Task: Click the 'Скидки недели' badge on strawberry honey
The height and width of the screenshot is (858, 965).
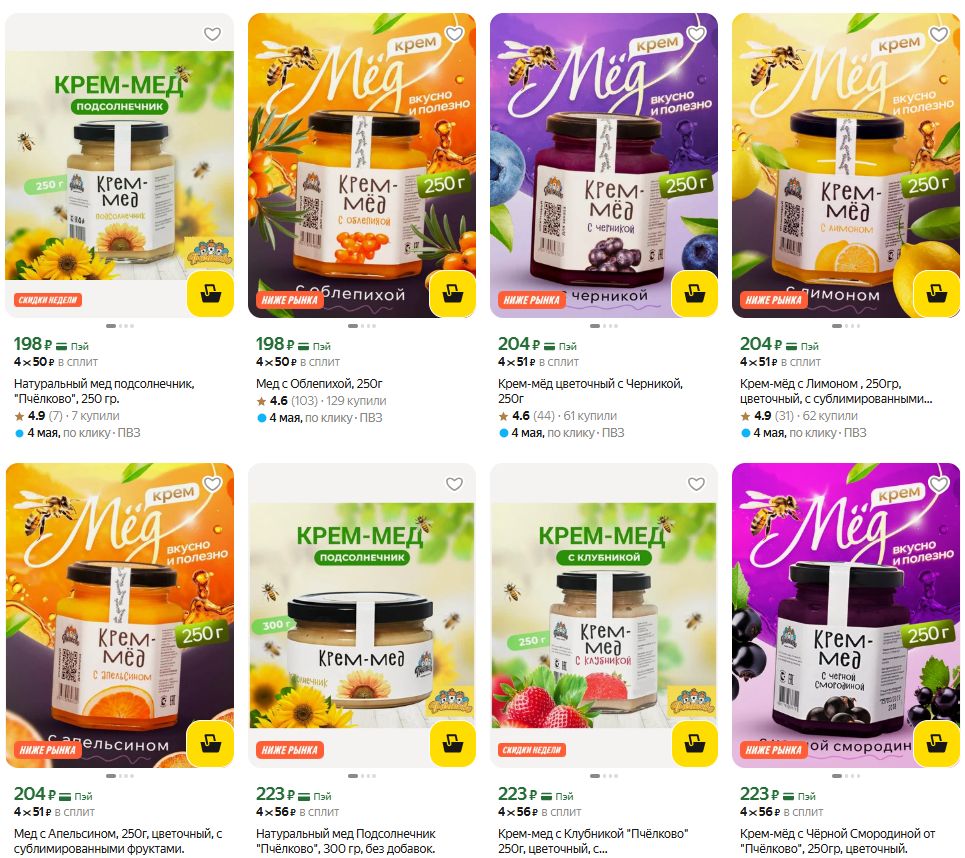Action: 531,750
